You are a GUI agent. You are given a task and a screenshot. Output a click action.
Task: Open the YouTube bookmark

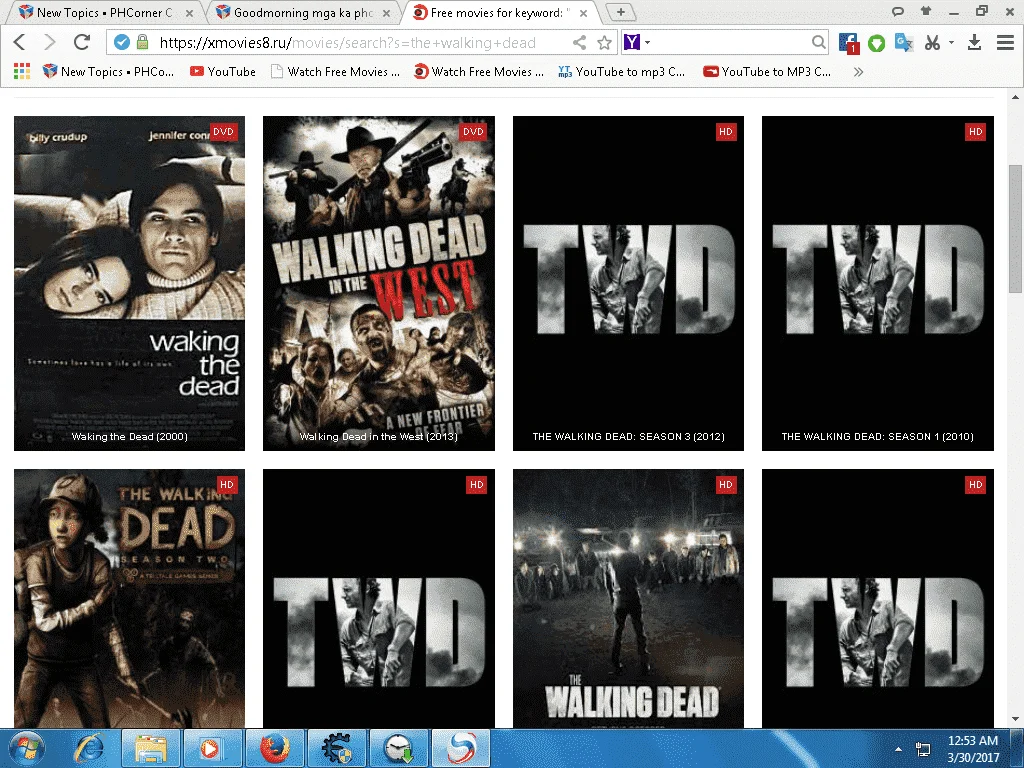[x=223, y=72]
